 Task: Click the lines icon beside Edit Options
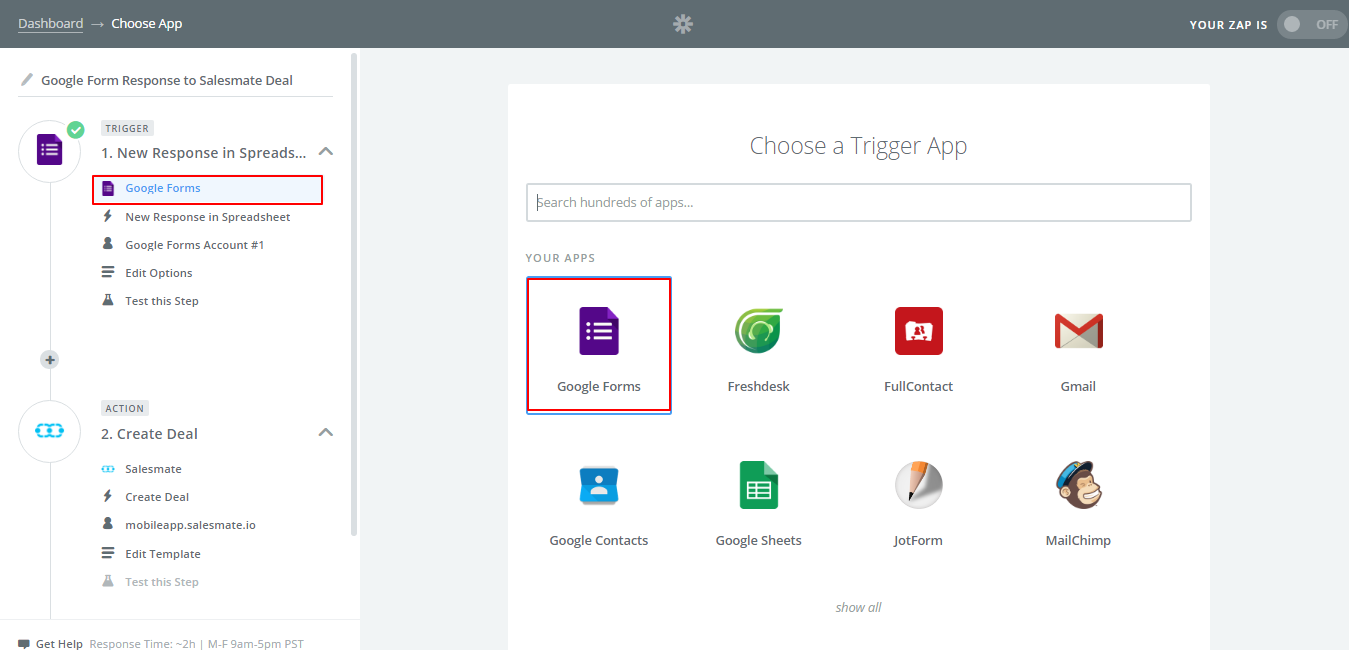tap(108, 272)
